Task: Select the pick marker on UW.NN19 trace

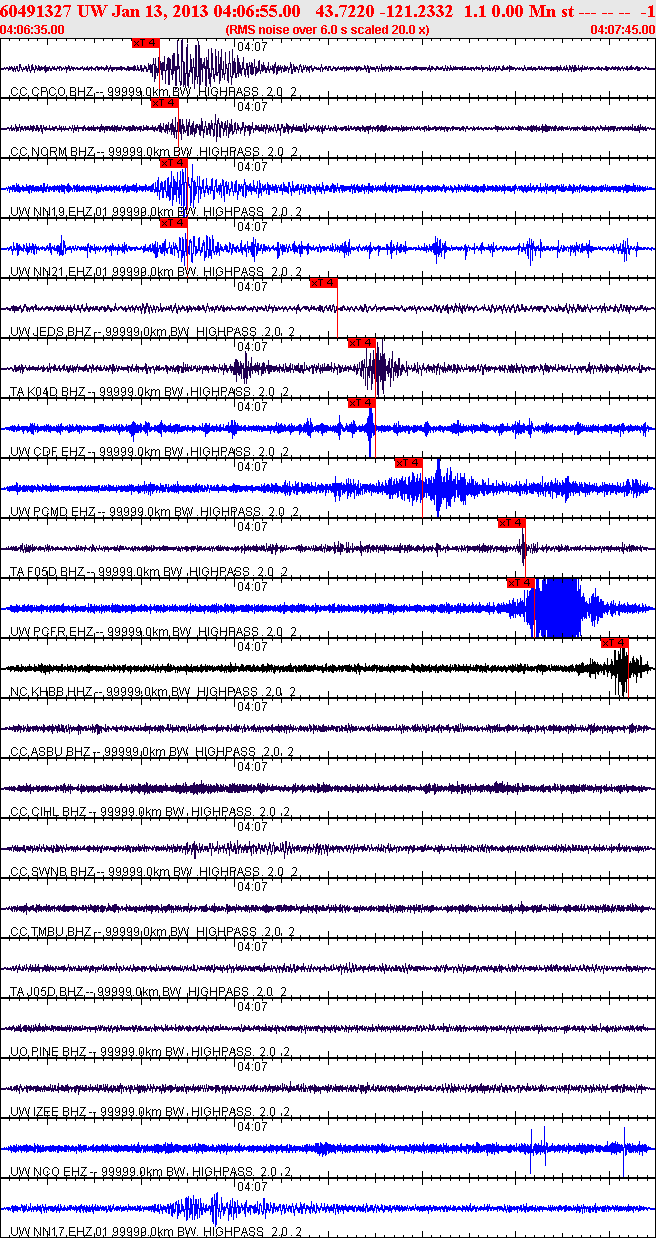Action: pyautogui.click(x=173, y=163)
